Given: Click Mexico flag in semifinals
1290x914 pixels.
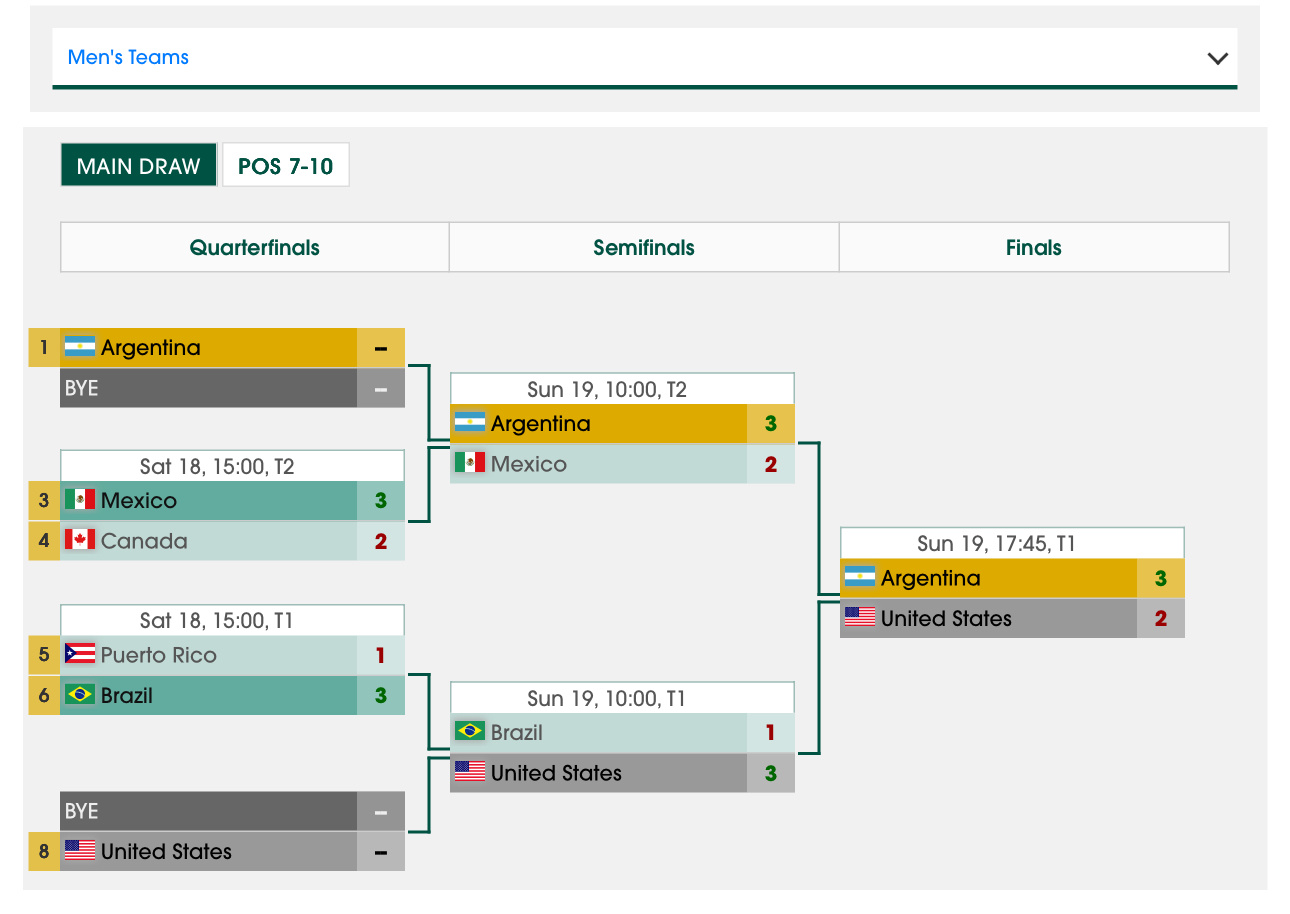Looking at the screenshot, I should pyautogui.click(x=470, y=463).
